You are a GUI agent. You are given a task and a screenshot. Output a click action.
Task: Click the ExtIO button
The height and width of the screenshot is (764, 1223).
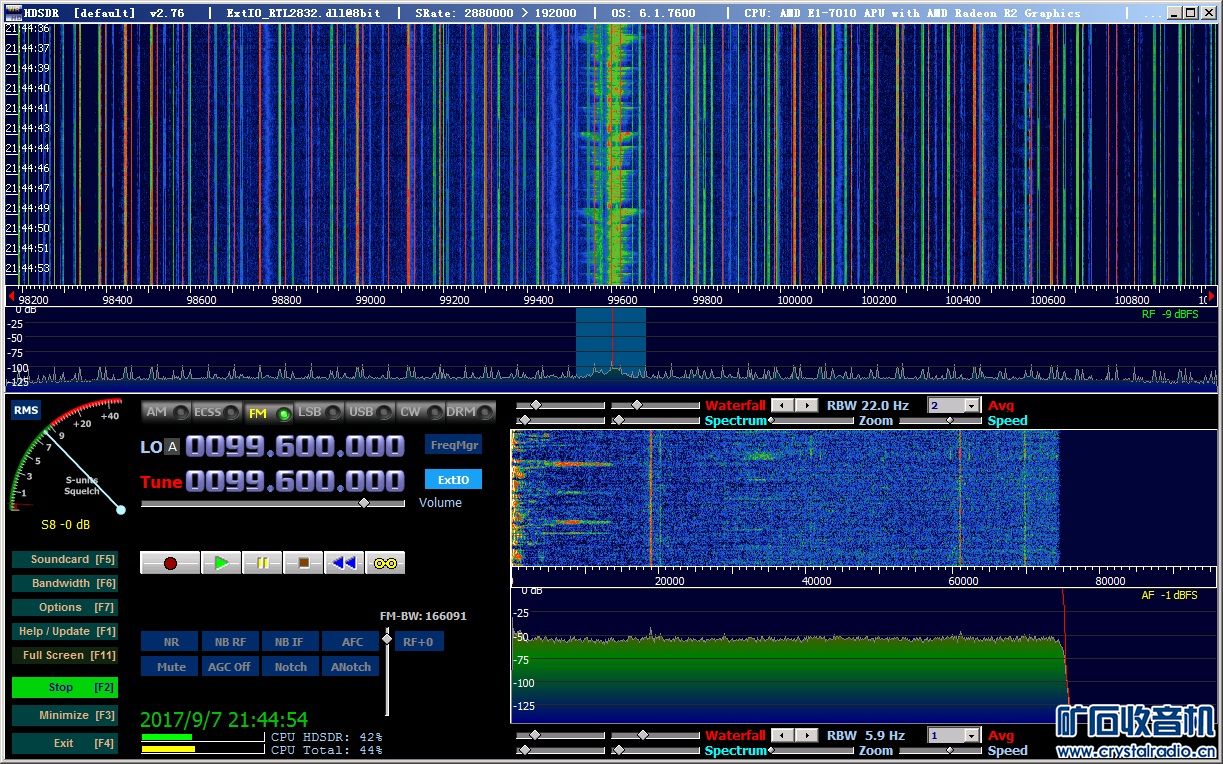(x=453, y=480)
